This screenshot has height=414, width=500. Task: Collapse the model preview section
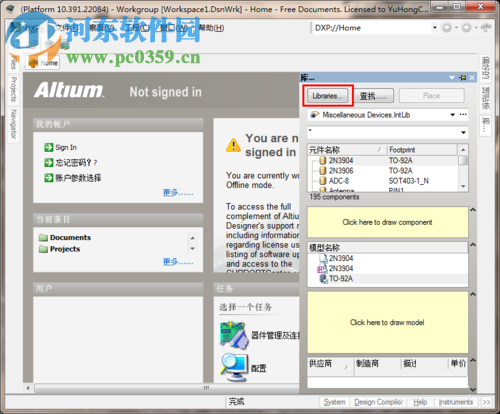(x=473, y=294)
